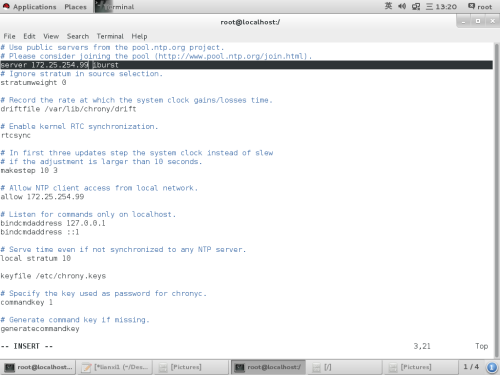Screen dimensions: 500x375
Task: Click the '# Use public servers' comment line
Action: [x=112, y=47]
